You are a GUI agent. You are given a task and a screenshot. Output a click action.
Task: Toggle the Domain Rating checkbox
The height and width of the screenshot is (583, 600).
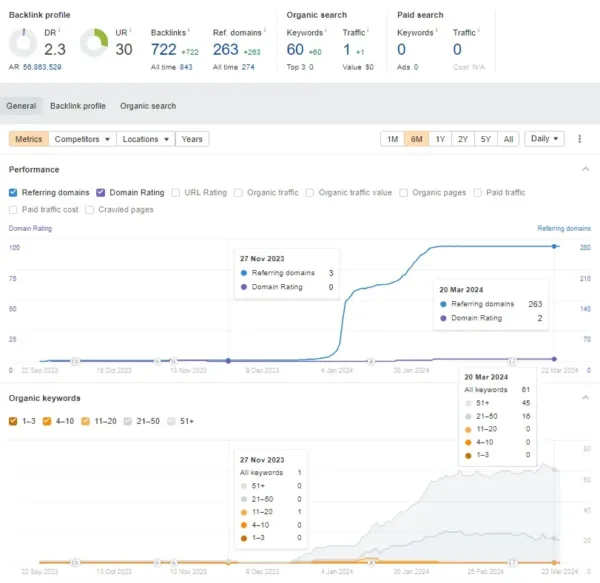coord(101,192)
